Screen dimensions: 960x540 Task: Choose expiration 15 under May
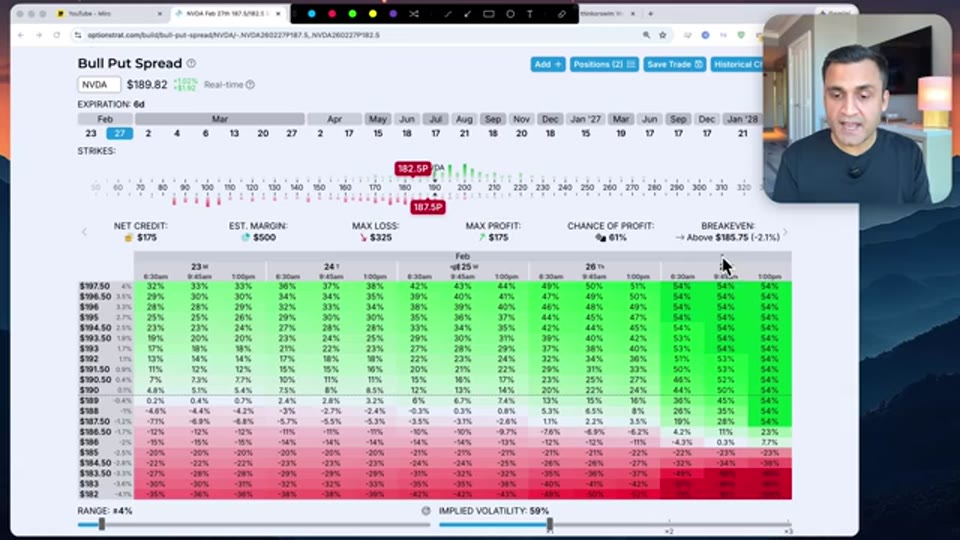point(378,133)
